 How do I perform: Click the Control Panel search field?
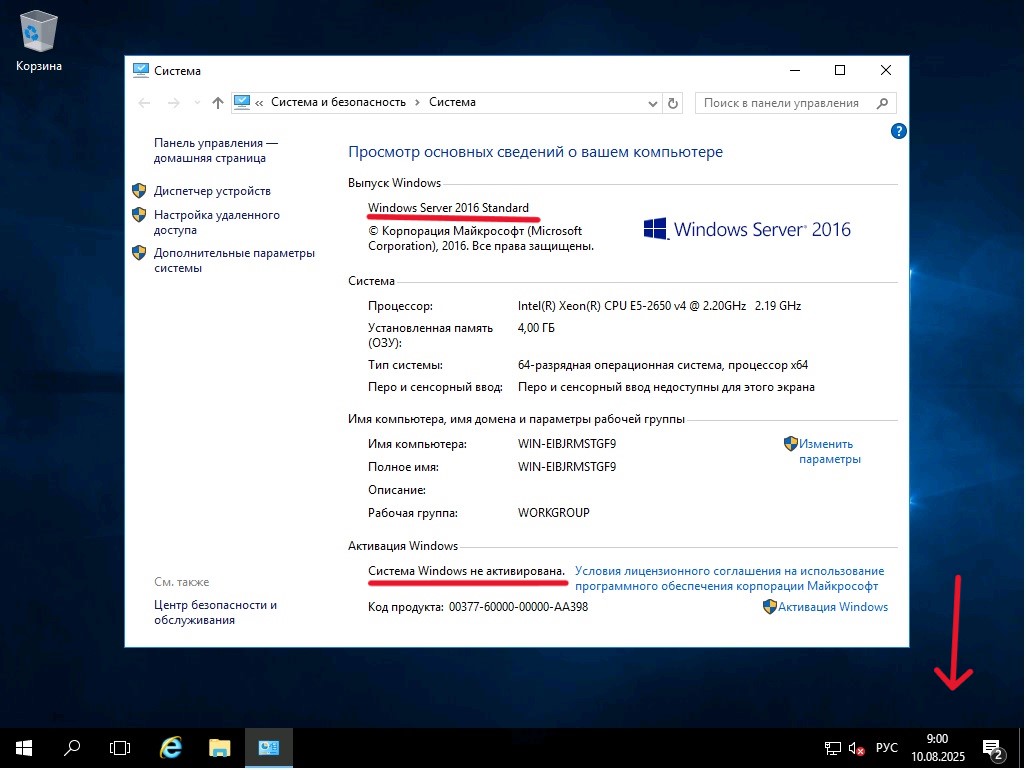pyautogui.click(x=783, y=103)
